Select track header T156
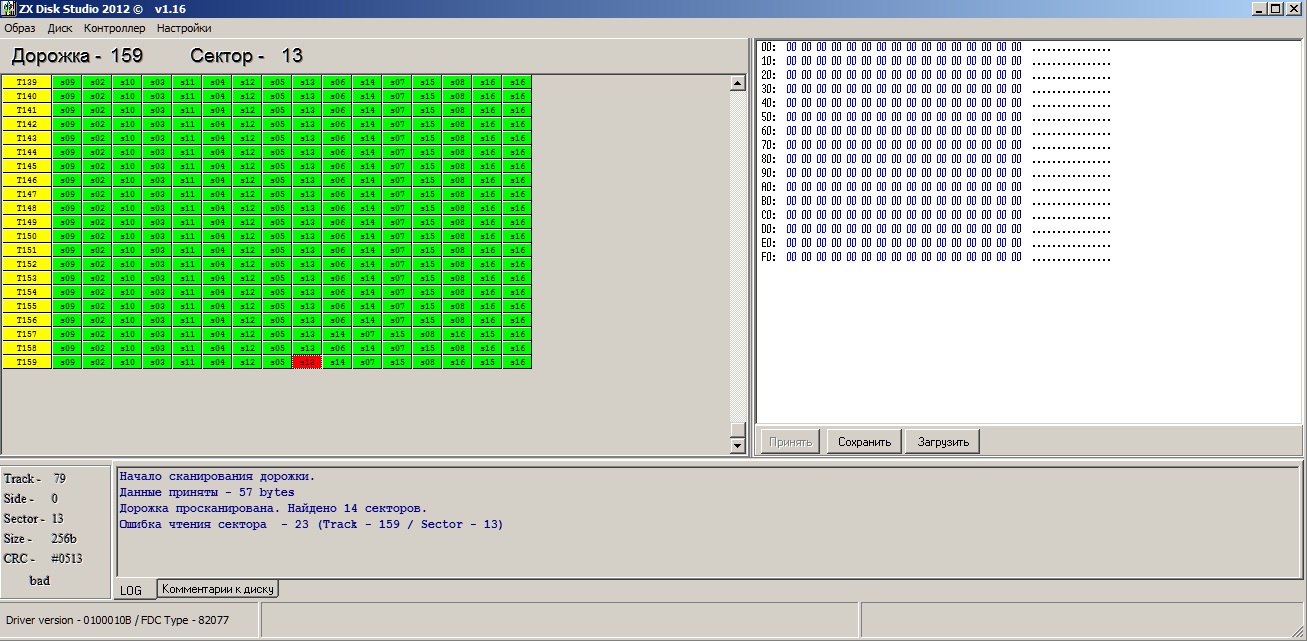Viewport: 1307px width, 641px height. (27, 320)
